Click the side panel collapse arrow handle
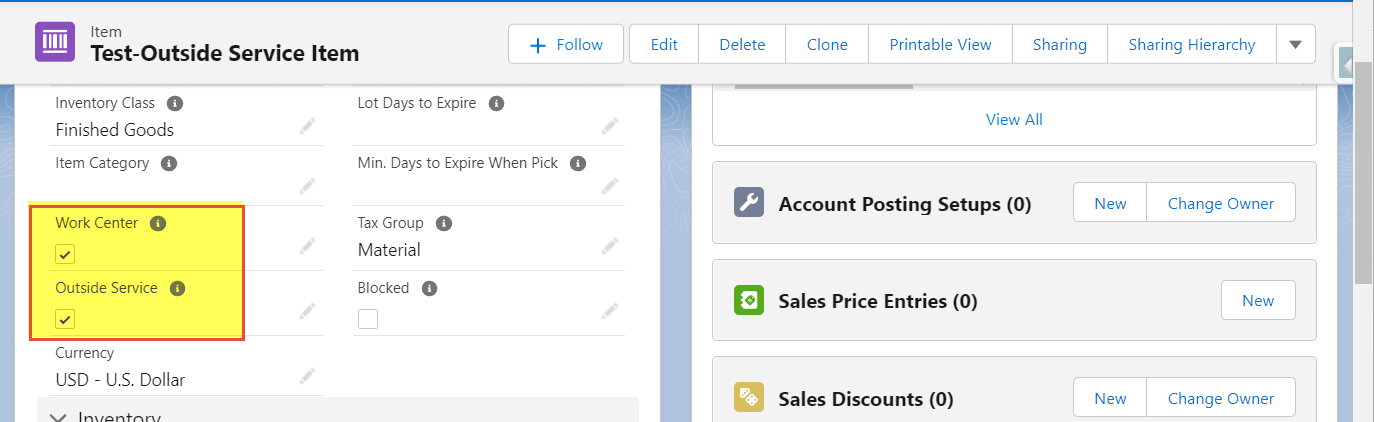Image resolution: width=1374 pixels, height=422 pixels. 1347,67
